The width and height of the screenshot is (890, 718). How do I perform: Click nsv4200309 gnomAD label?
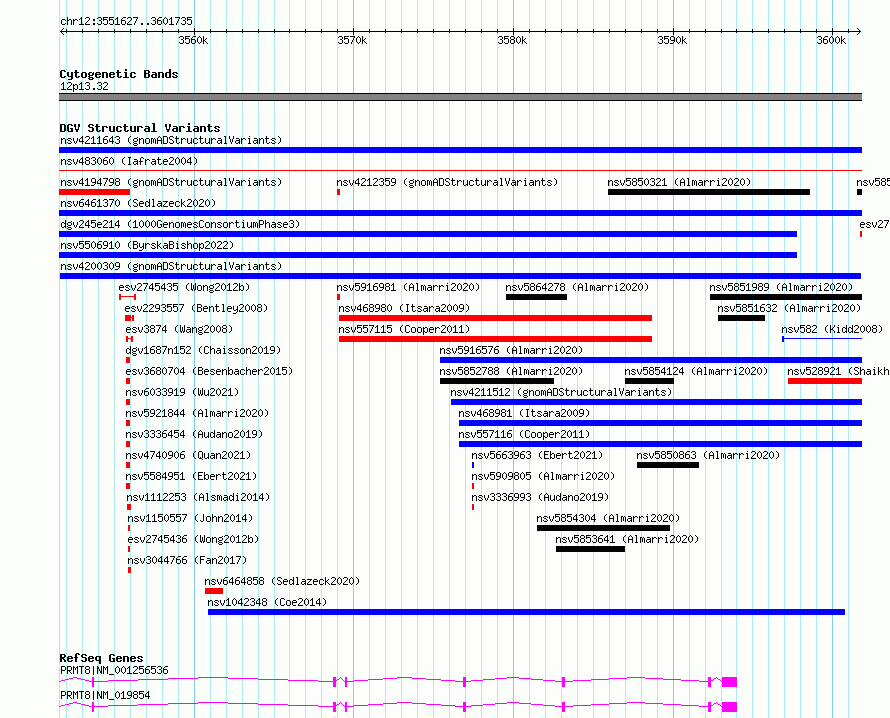click(171, 266)
